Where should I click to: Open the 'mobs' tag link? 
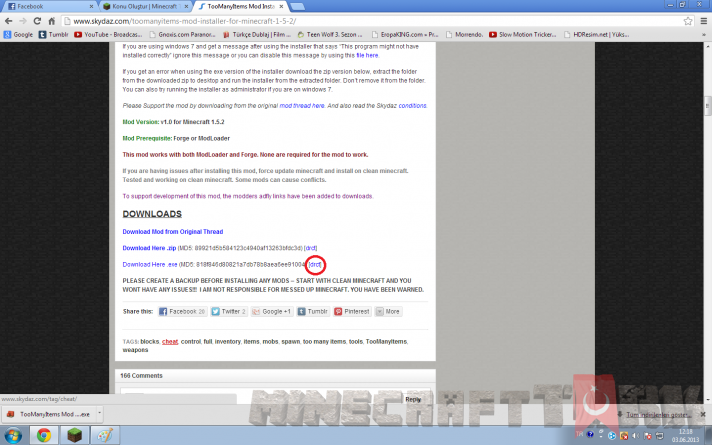tap(270, 341)
